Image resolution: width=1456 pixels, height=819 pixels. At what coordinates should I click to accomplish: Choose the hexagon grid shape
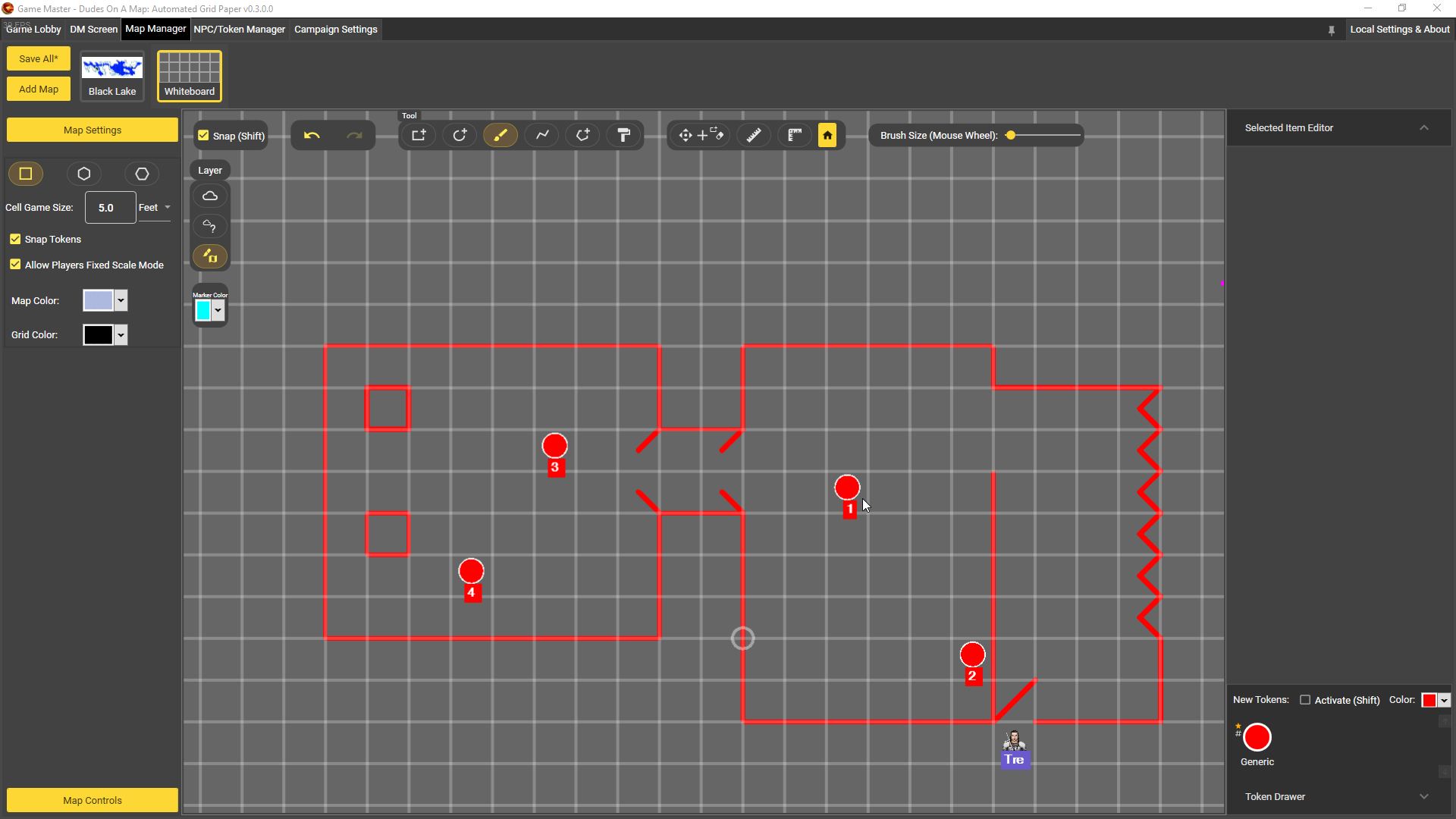[84, 174]
